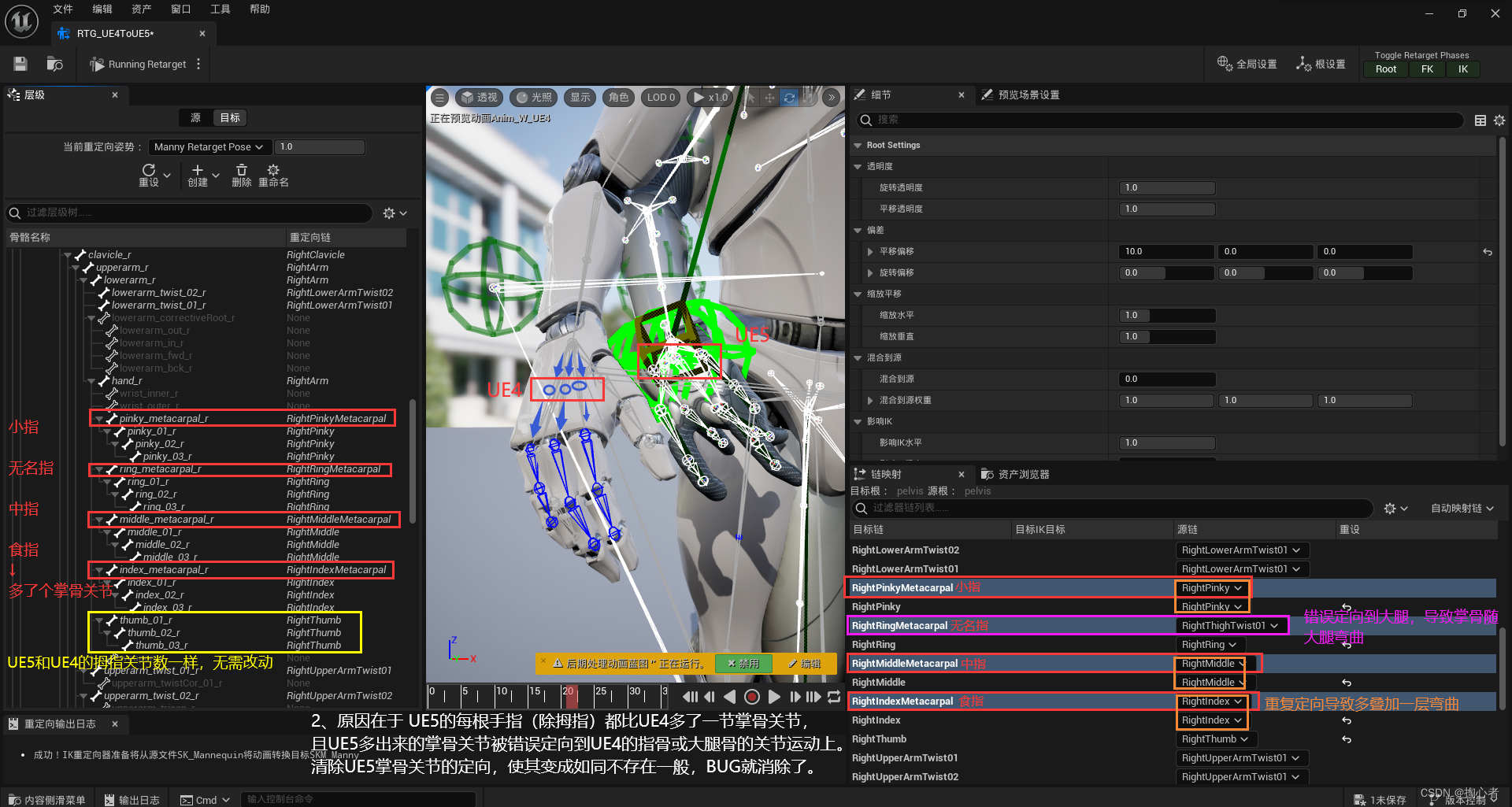This screenshot has width=1512, height=807.
Task: Toggle the FK retarget phase
Action: (1428, 69)
